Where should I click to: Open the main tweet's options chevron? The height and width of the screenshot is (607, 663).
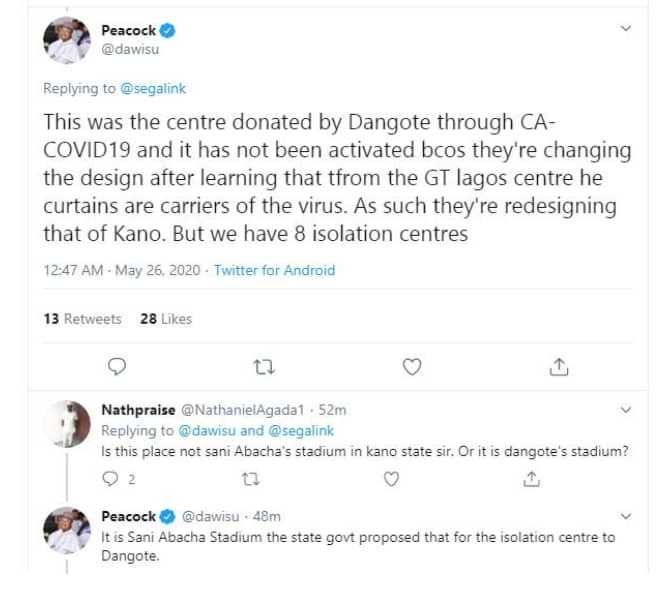click(x=626, y=30)
